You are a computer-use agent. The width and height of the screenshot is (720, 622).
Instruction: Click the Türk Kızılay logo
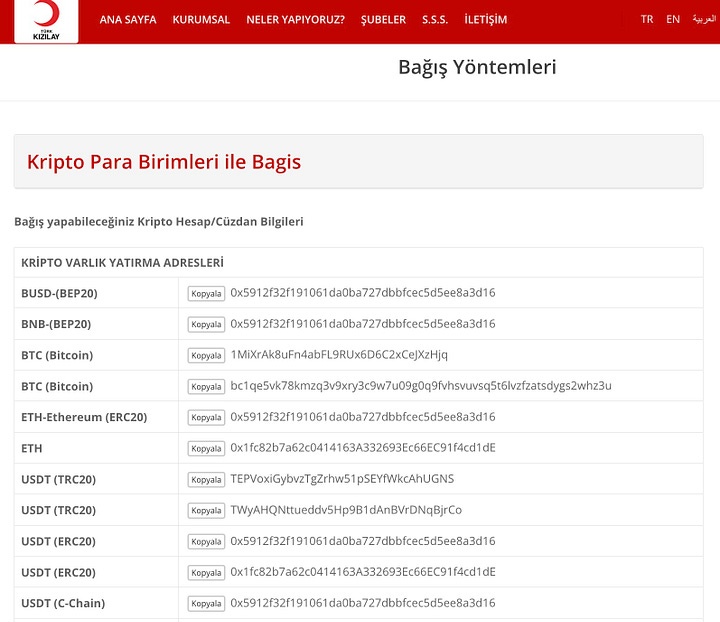tap(46, 21)
